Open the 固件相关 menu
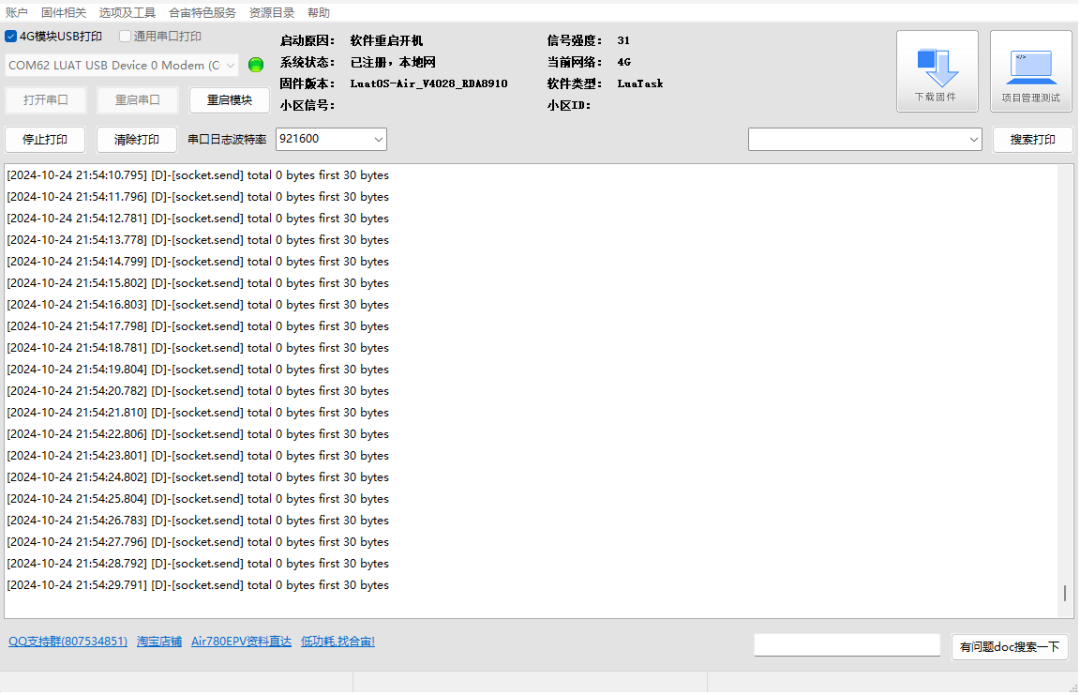The height and width of the screenshot is (695, 1080). coord(63,12)
